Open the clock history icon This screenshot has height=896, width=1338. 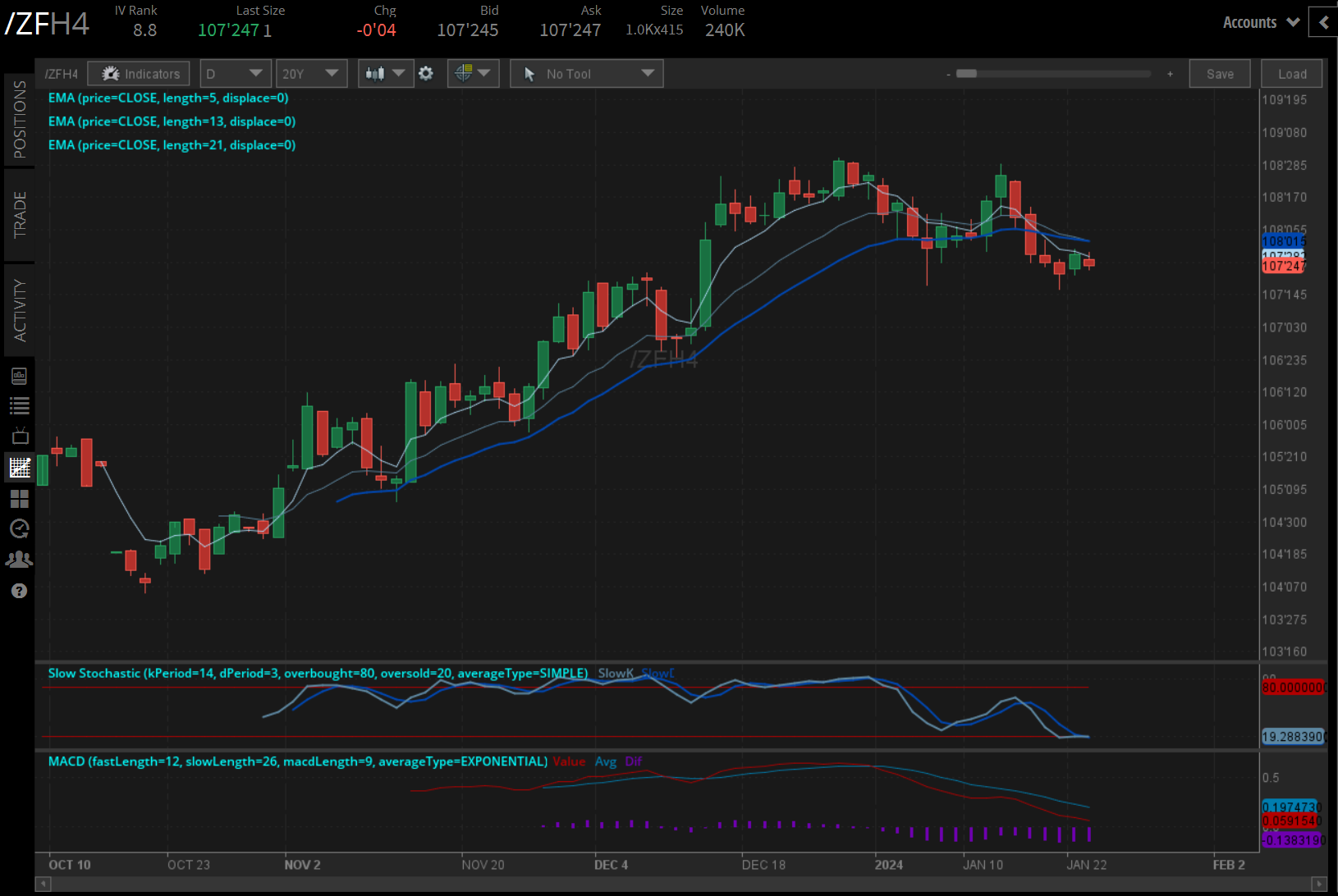(20, 529)
